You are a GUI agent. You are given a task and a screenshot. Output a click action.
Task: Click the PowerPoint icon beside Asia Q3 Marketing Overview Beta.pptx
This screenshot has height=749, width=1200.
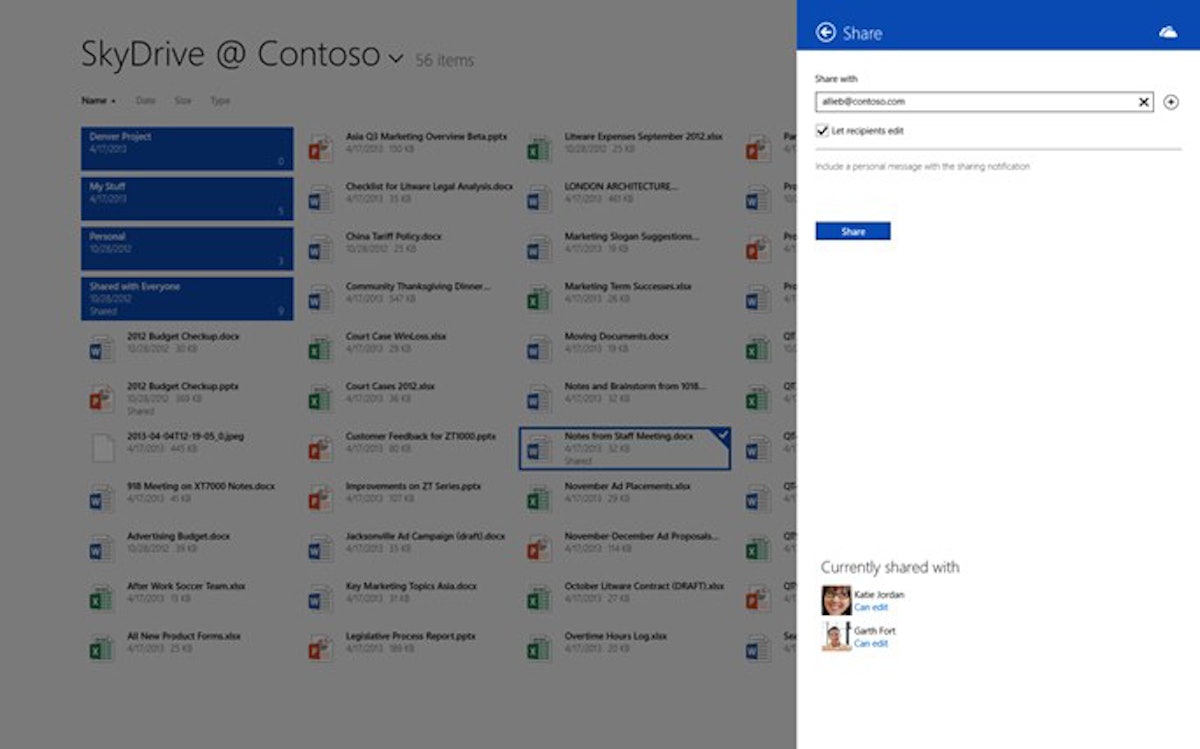click(x=320, y=146)
